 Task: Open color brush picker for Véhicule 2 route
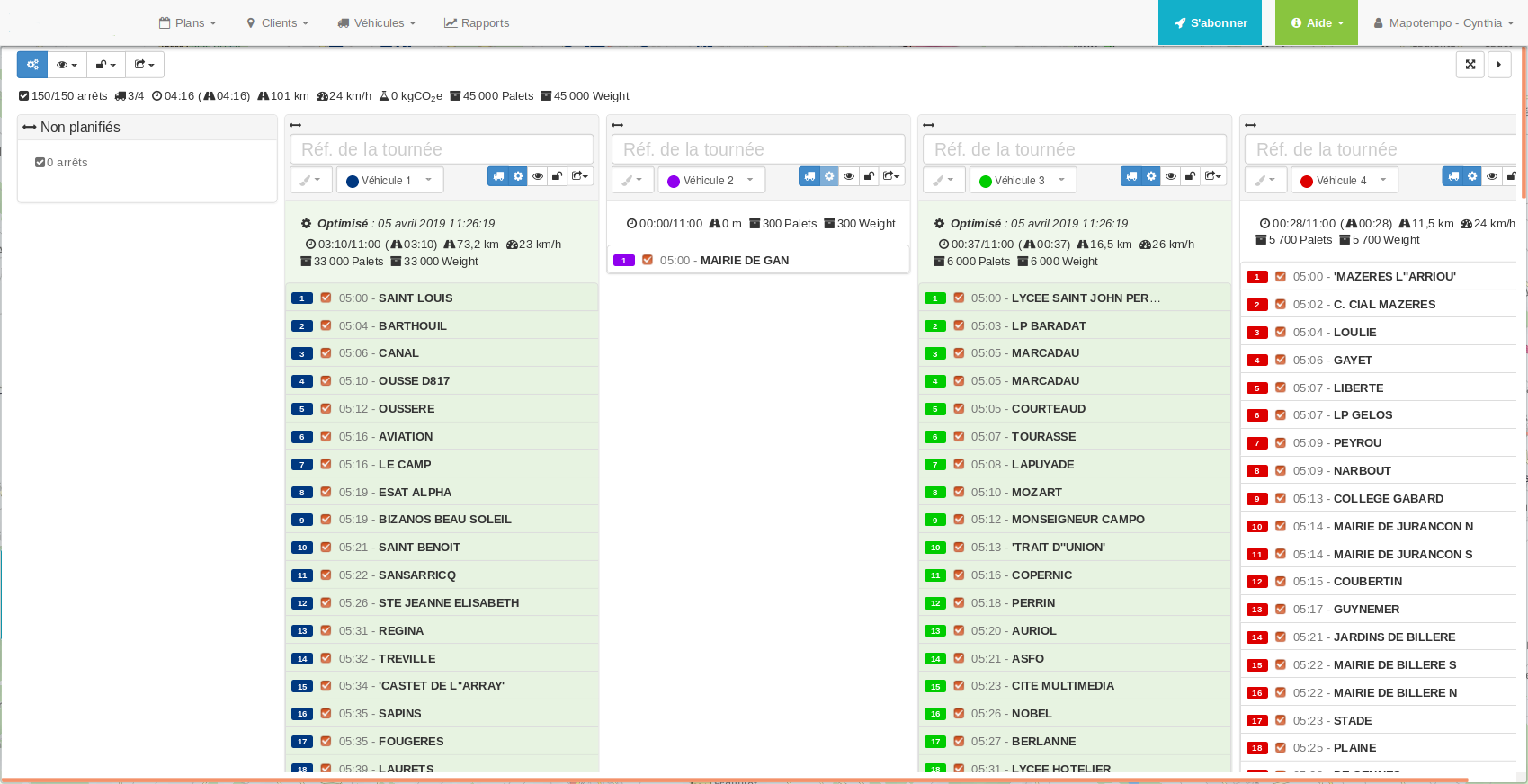[x=633, y=180]
